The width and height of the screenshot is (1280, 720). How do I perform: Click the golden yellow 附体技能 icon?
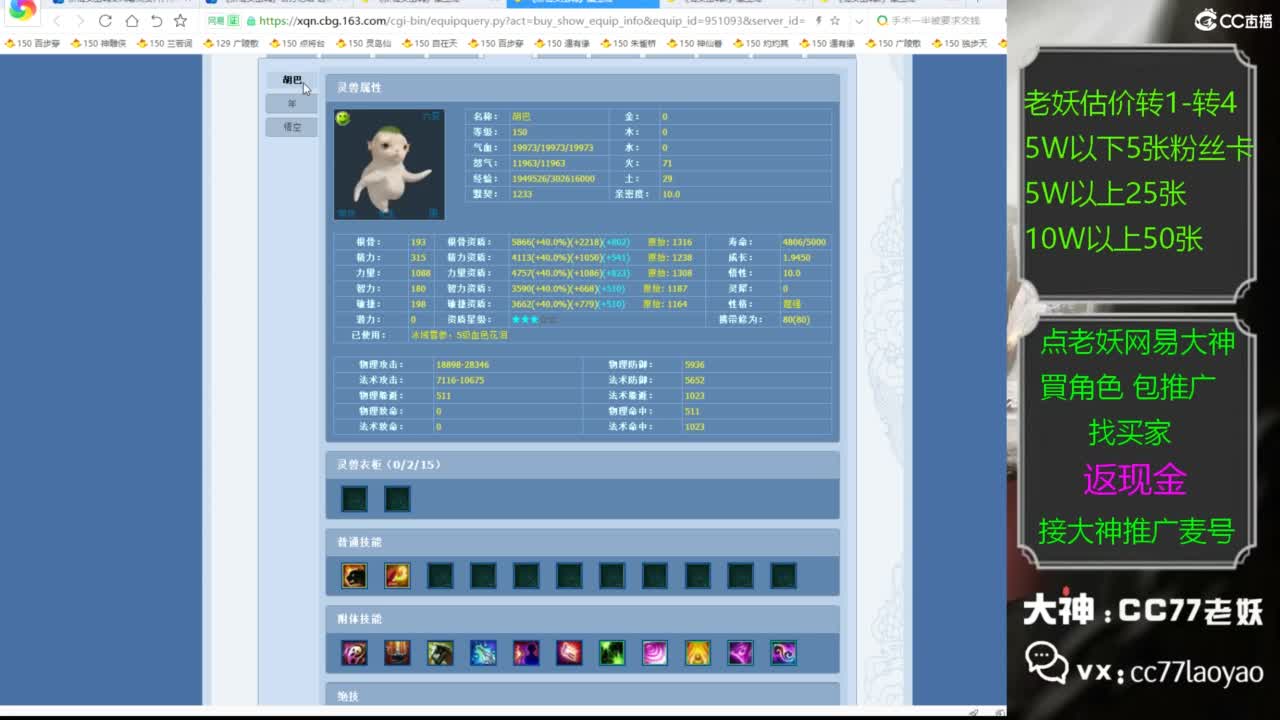pyautogui.click(x=698, y=652)
